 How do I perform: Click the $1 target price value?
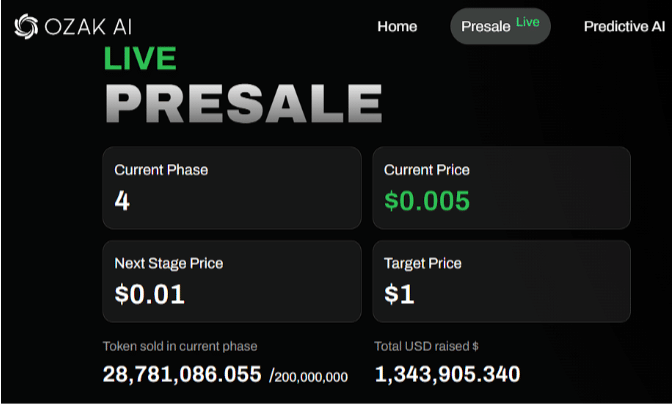click(x=400, y=295)
